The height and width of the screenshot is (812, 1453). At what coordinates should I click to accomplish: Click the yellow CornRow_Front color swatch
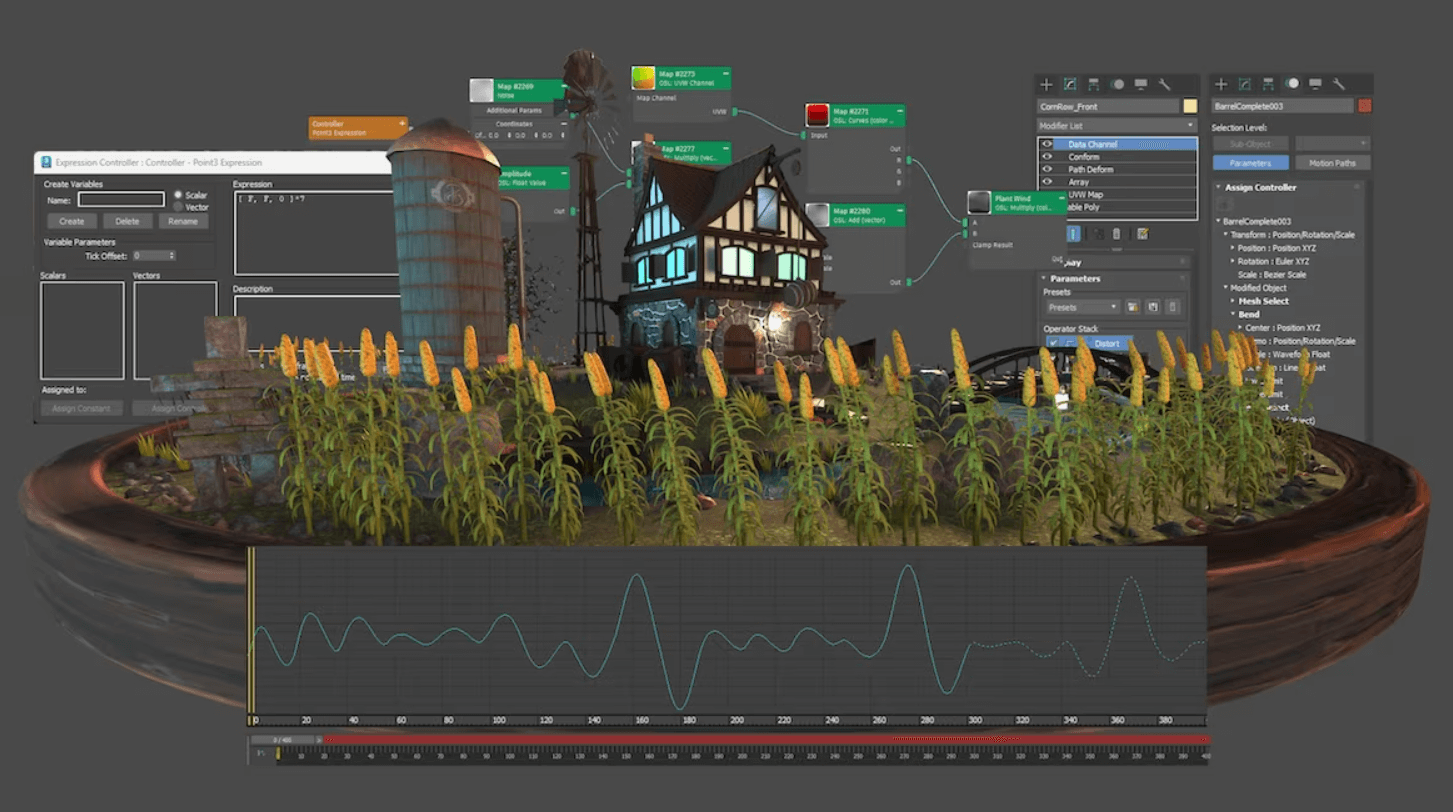coord(1190,106)
